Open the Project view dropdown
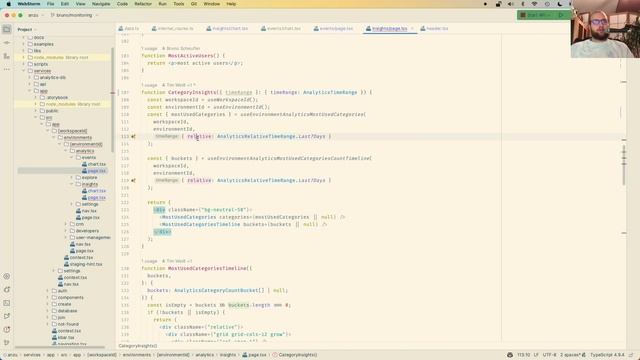 [27, 29]
